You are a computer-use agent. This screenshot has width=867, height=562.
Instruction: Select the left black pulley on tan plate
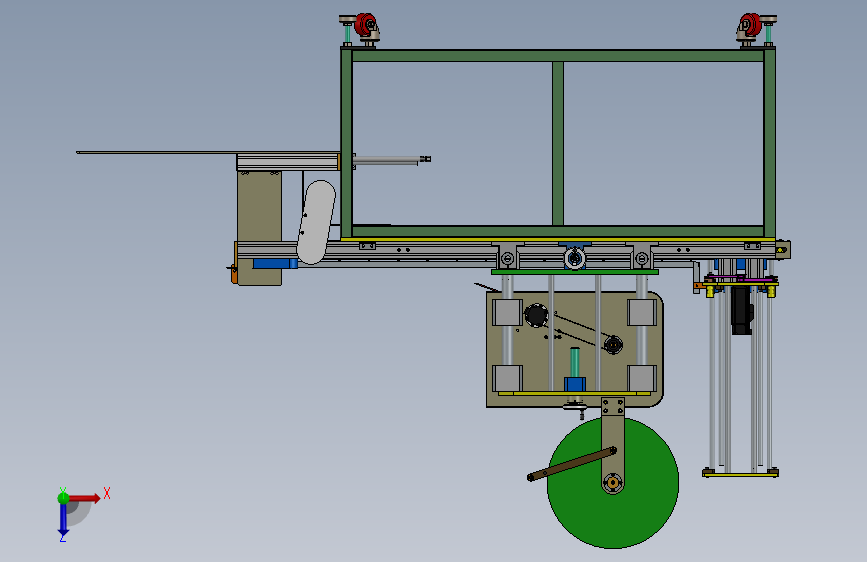[536, 316]
